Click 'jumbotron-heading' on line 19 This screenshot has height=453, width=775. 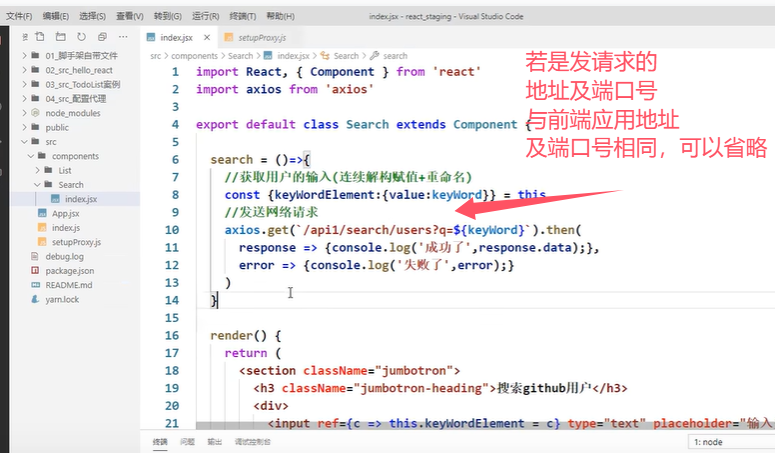click(x=421, y=388)
